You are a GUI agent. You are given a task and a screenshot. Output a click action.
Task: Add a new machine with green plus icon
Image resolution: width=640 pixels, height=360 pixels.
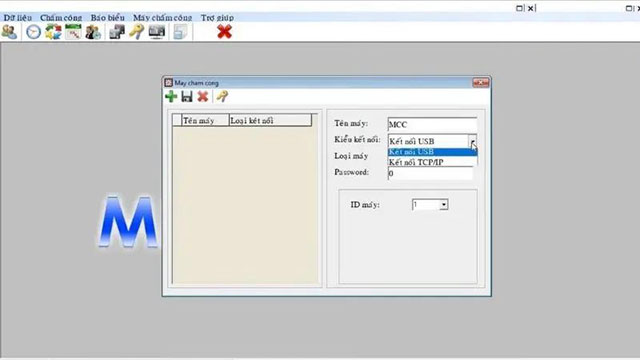tap(171, 96)
